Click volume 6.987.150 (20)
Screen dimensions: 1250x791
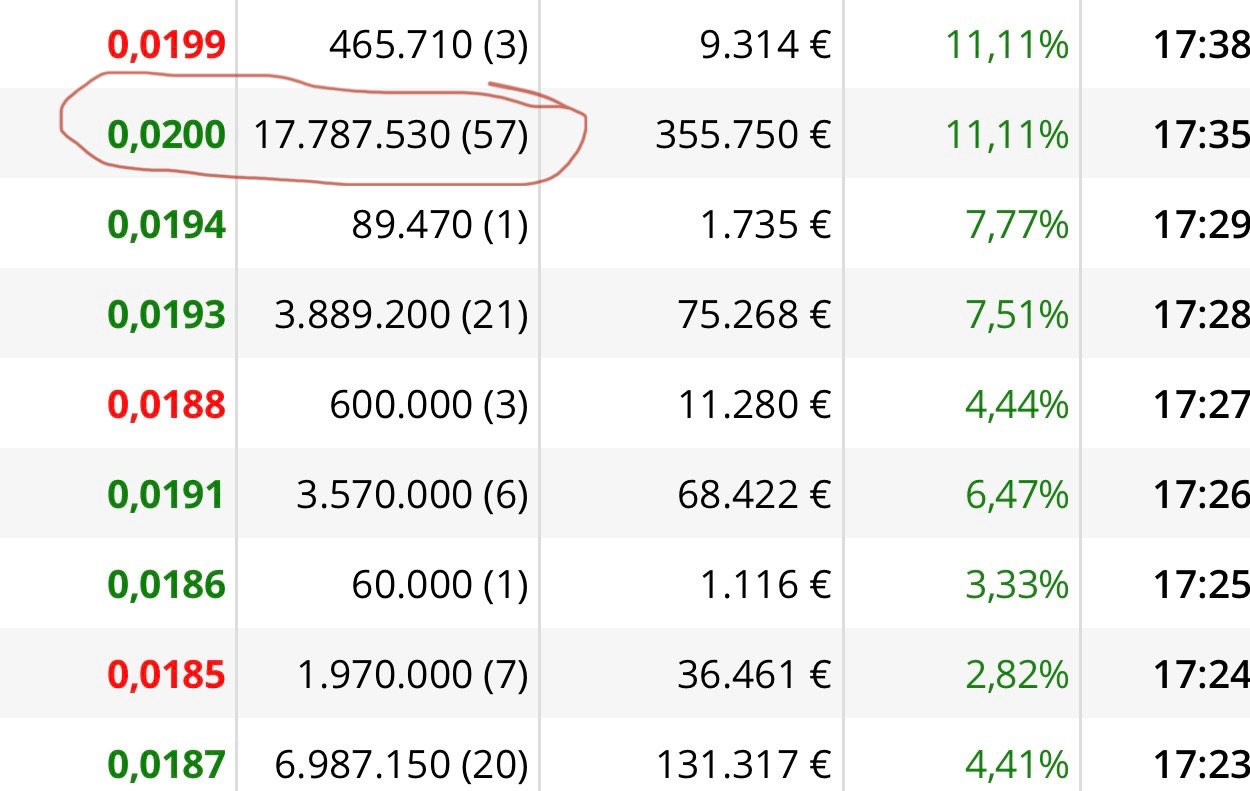(401, 765)
